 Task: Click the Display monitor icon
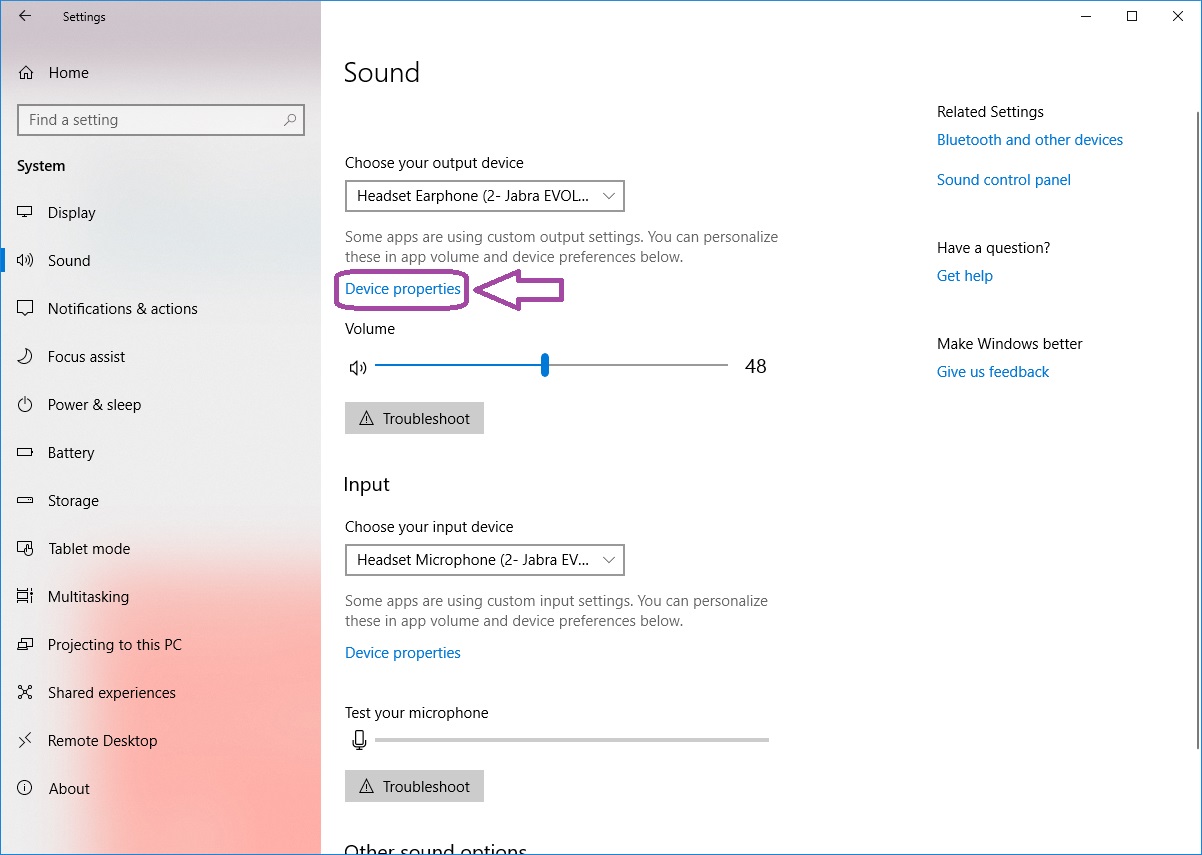(x=26, y=213)
